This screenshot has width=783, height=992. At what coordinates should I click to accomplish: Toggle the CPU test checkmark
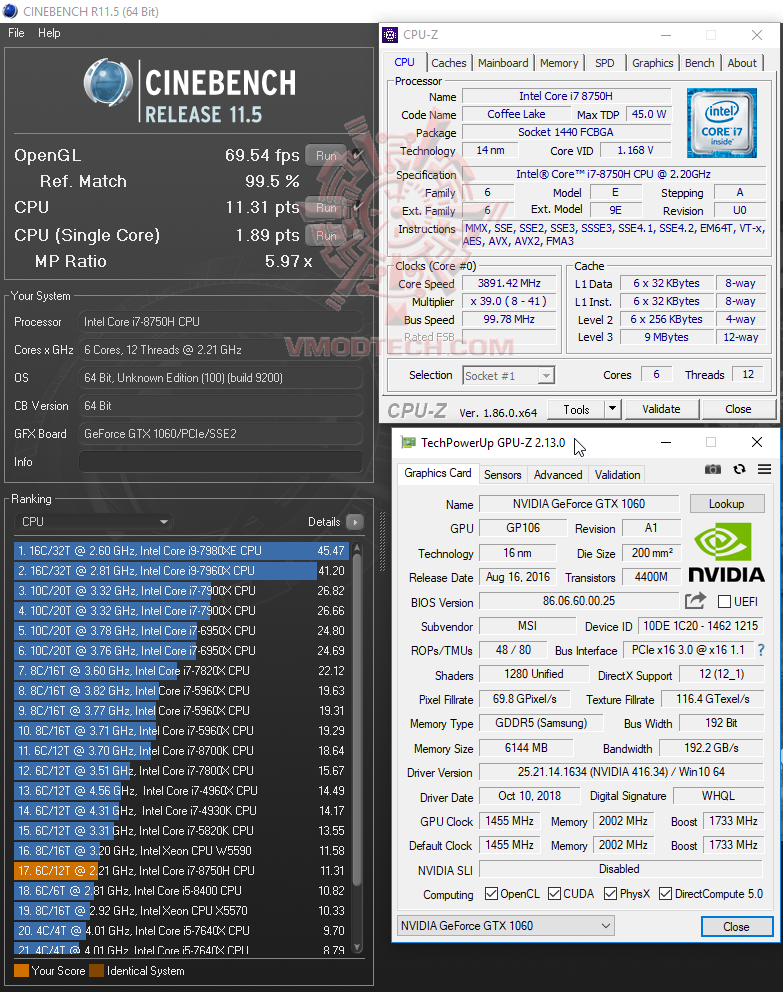pyautogui.click(x=358, y=206)
